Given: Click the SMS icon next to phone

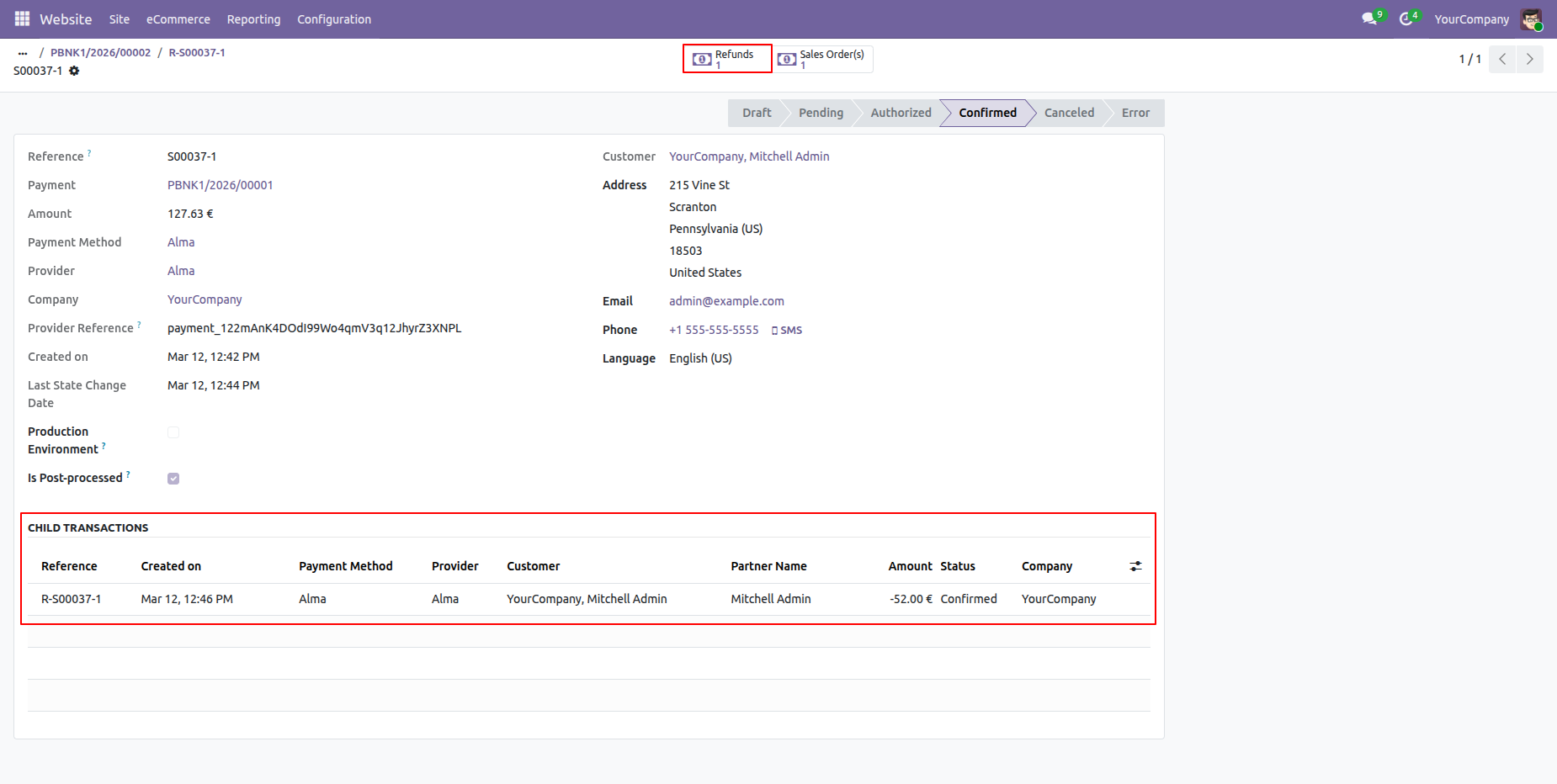Looking at the screenshot, I should (787, 331).
